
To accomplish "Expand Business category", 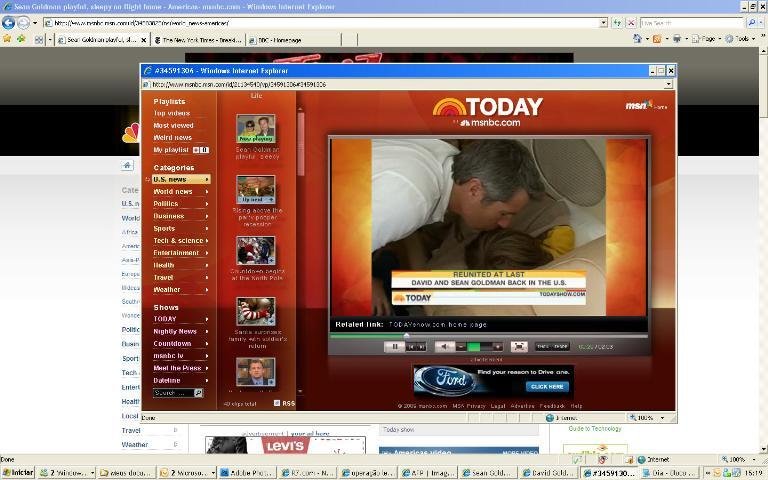I will tap(181, 216).
